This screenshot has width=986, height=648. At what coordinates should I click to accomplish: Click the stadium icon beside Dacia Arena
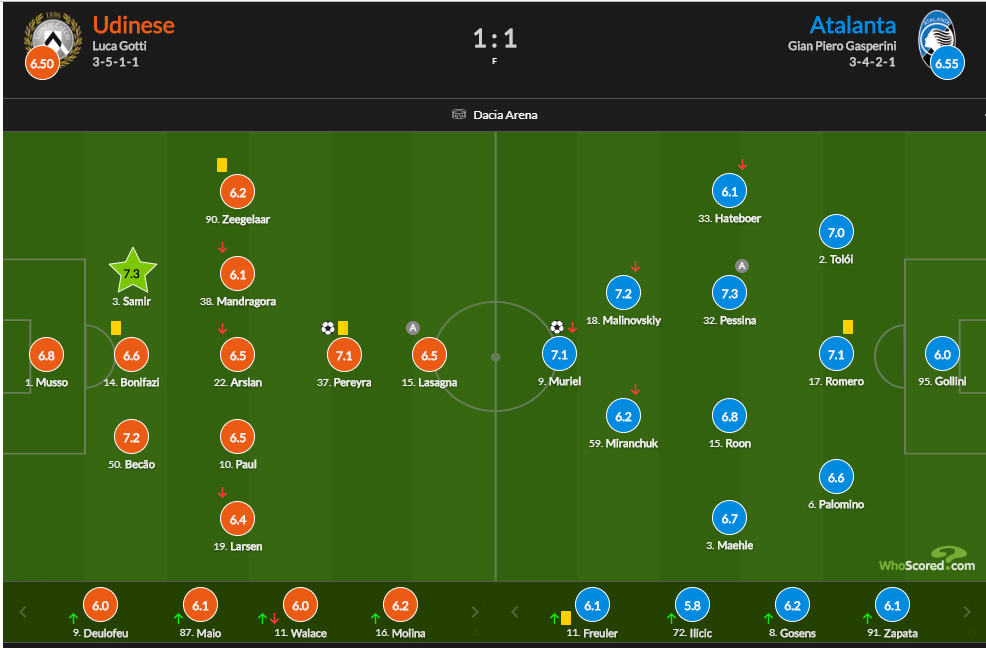459,115
